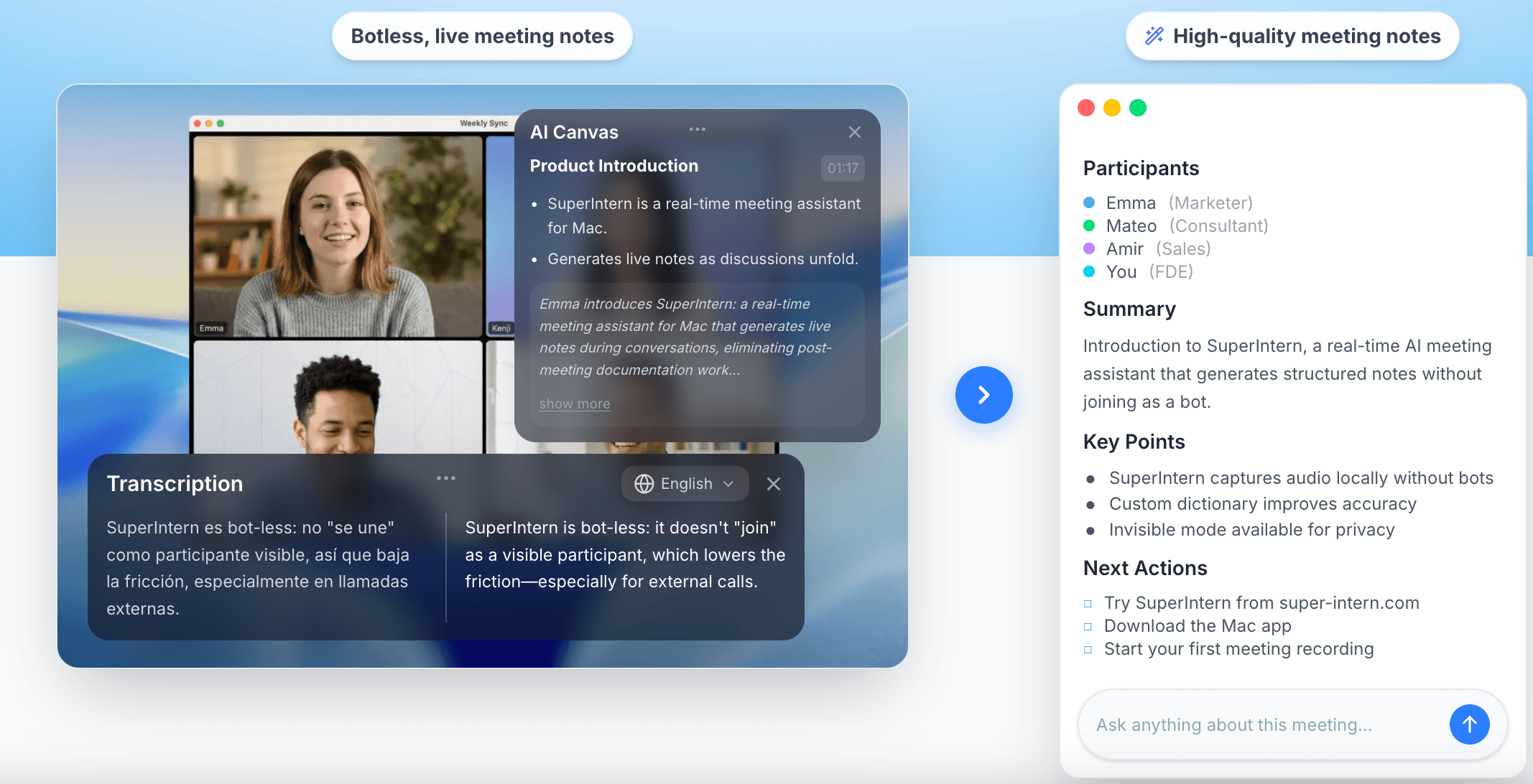Click the Key Points heading

coord(1134,442)
